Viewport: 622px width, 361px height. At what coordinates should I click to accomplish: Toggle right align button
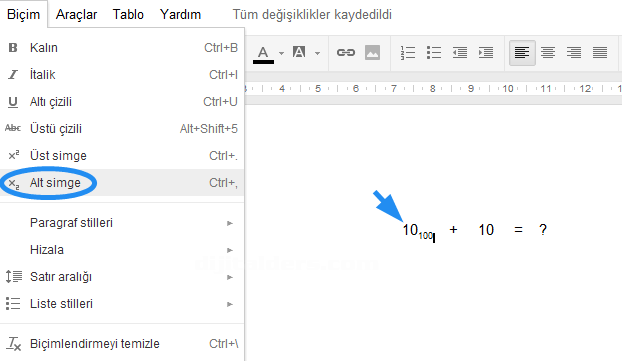click(x=574, y=52)
